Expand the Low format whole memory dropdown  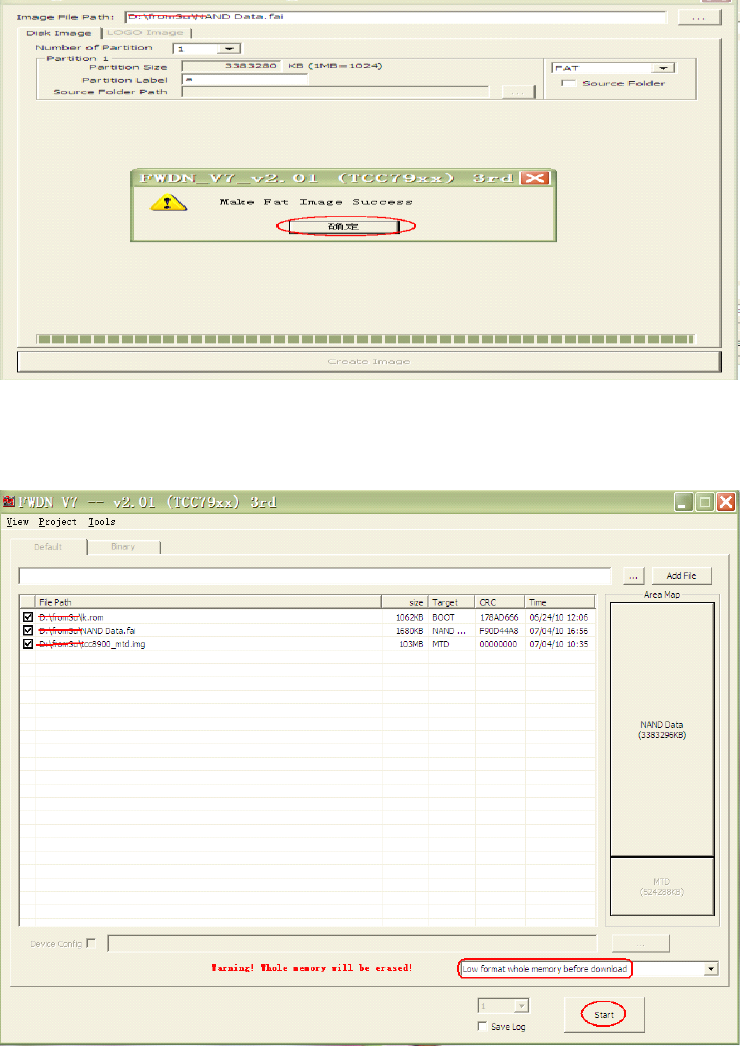click(711, 969)
